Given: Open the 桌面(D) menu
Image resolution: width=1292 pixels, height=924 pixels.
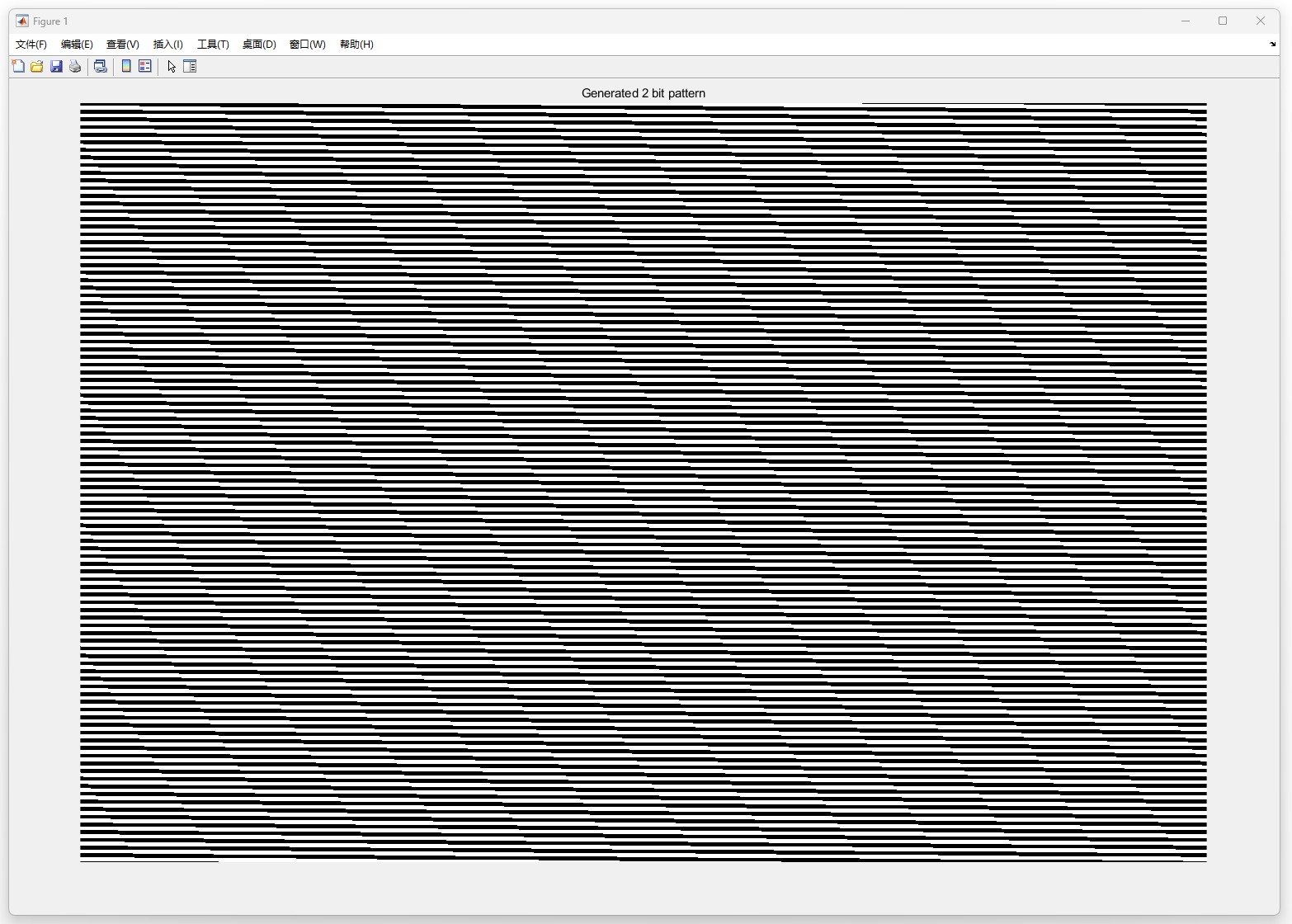Looking at the screenshot, I should 259,45.
